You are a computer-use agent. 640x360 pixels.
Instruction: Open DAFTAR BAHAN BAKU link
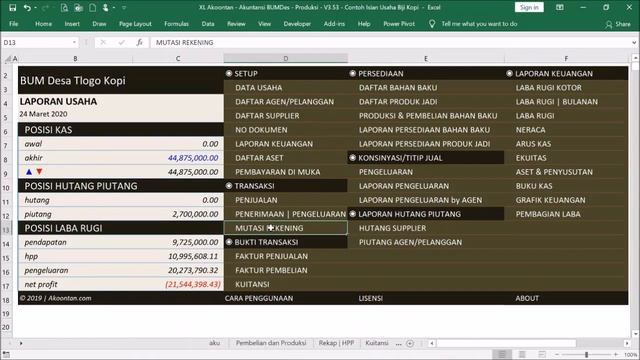click(398, 88)
